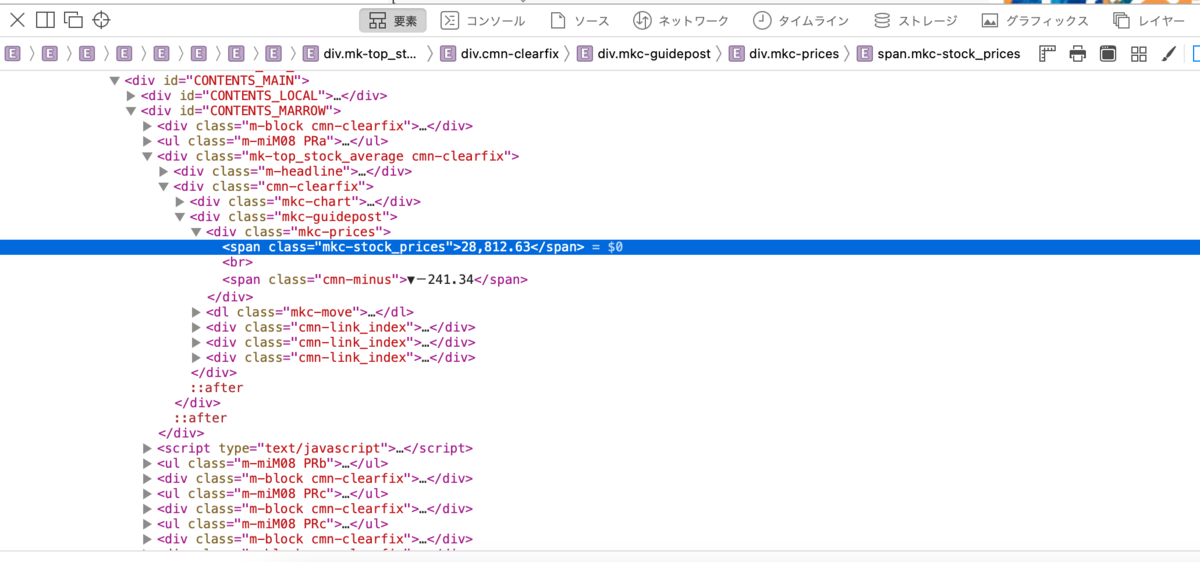Expand the CONTENTS_LOCAL div node
This screenshot has width=1200, height=562.
131,96
